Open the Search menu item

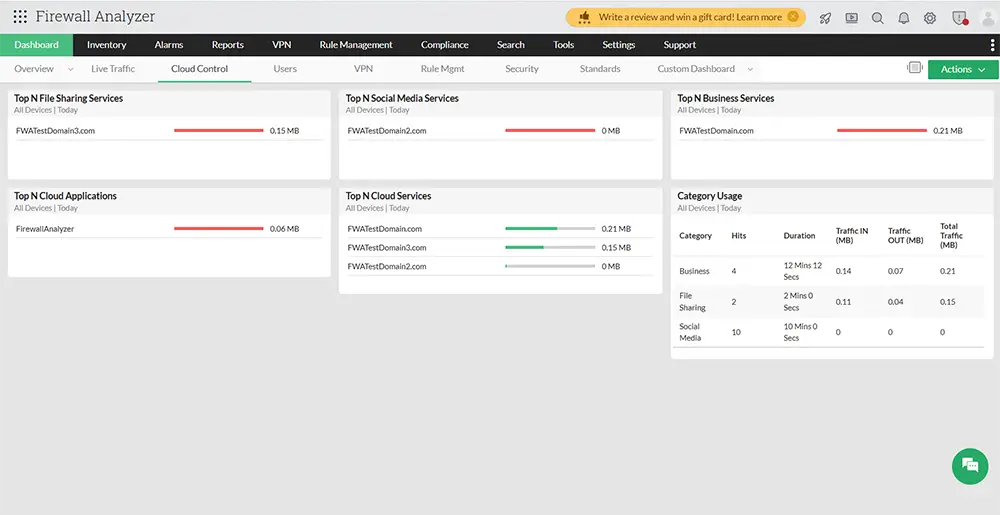(511, 45)
